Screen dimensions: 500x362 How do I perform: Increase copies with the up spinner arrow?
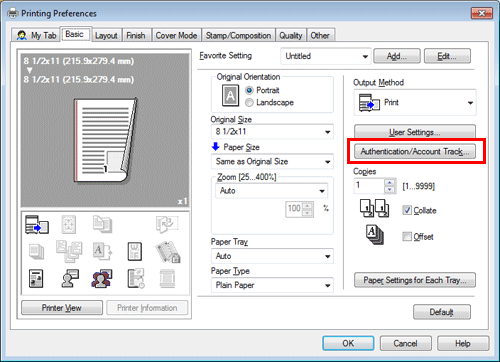[x=389, y=183]
